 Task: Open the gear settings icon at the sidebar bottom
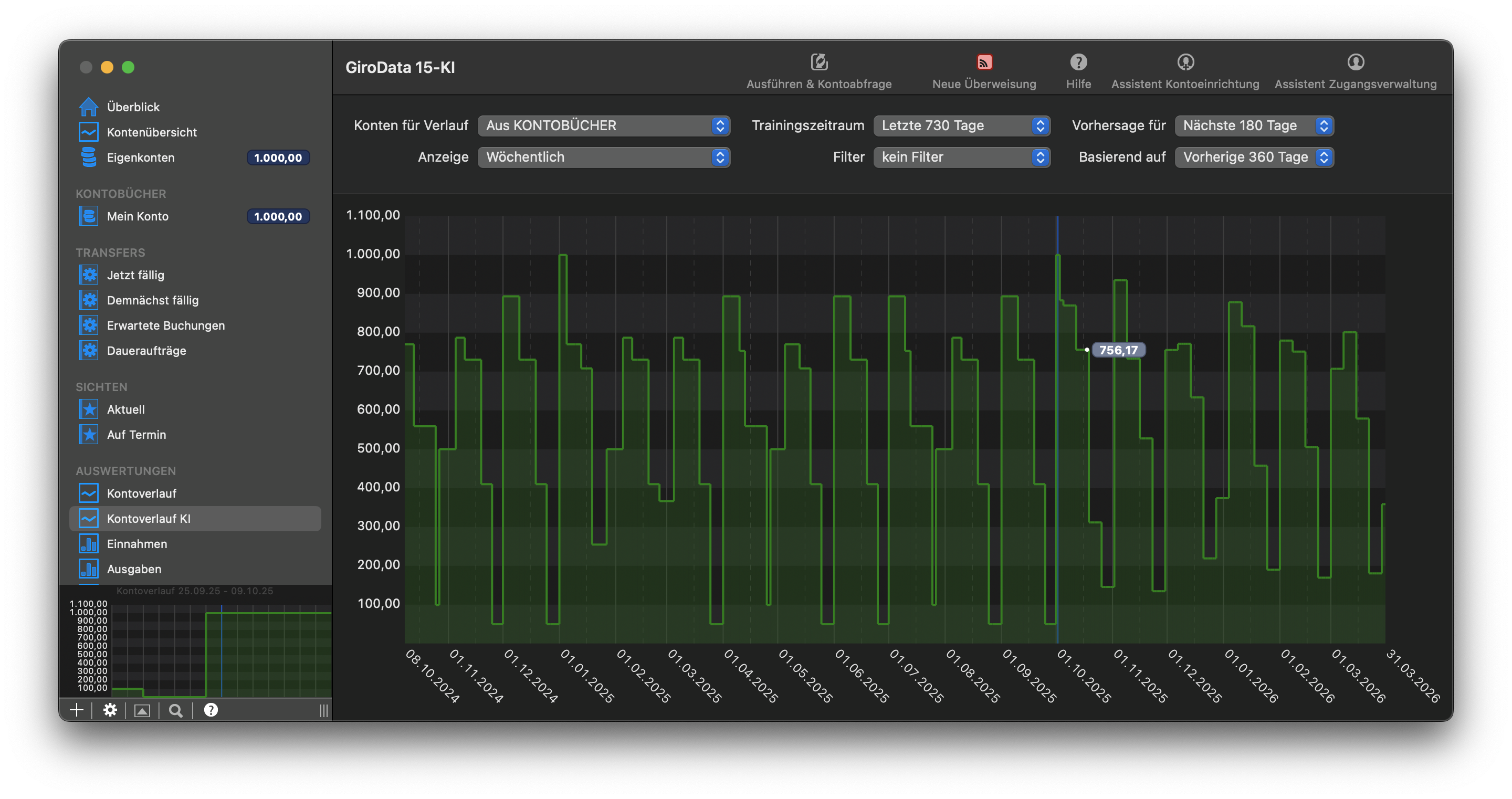point(110,710)
